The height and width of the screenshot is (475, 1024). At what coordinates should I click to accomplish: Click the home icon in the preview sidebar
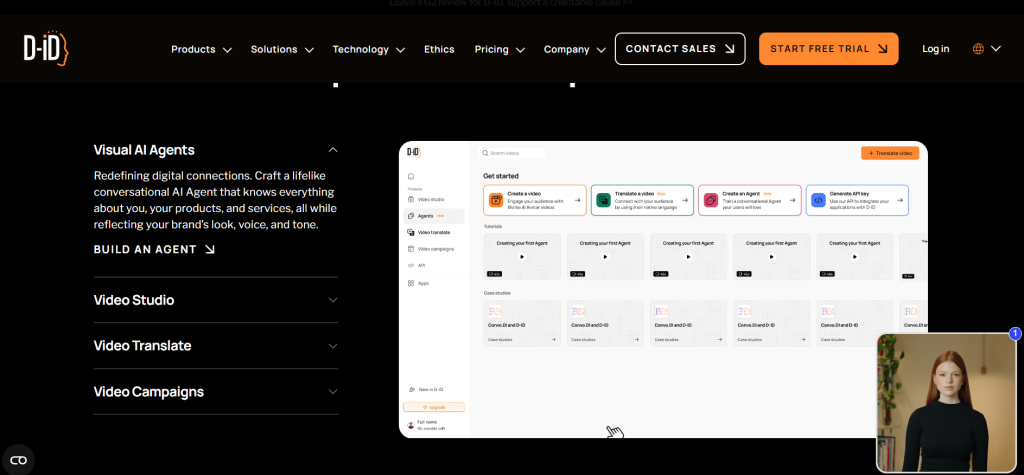point(410,176)
